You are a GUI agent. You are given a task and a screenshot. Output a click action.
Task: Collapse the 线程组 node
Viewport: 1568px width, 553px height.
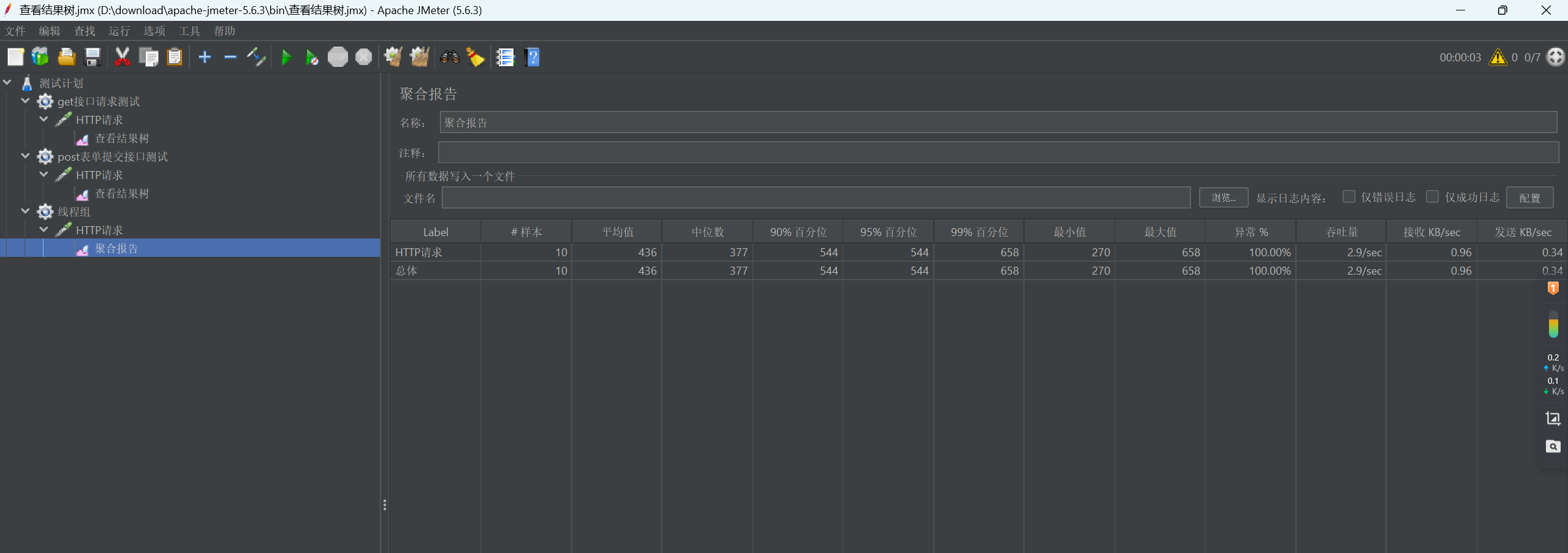click(26, 211)
